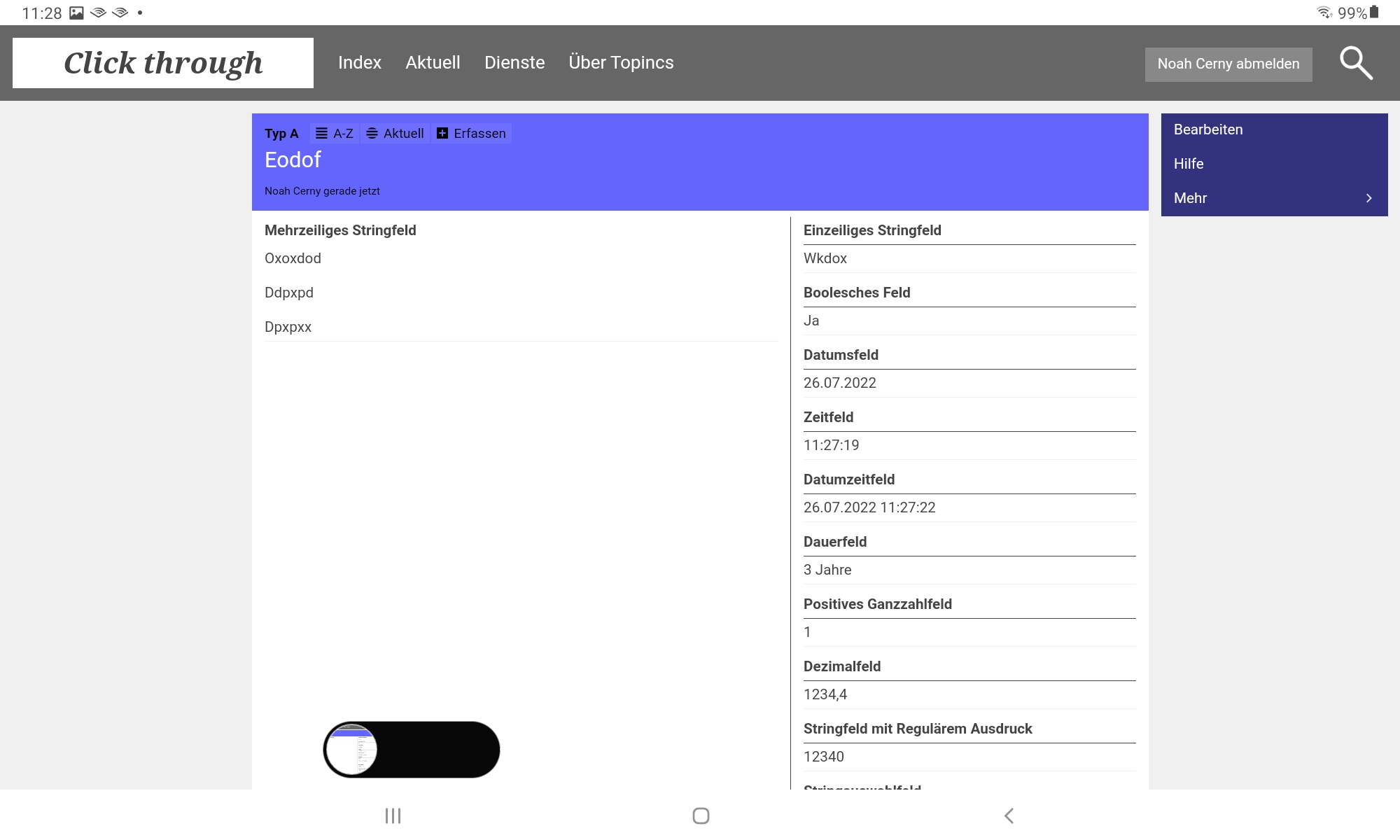Click the Click through logo
This screenshot has width=1400, height=840.
tap(163, 63)
